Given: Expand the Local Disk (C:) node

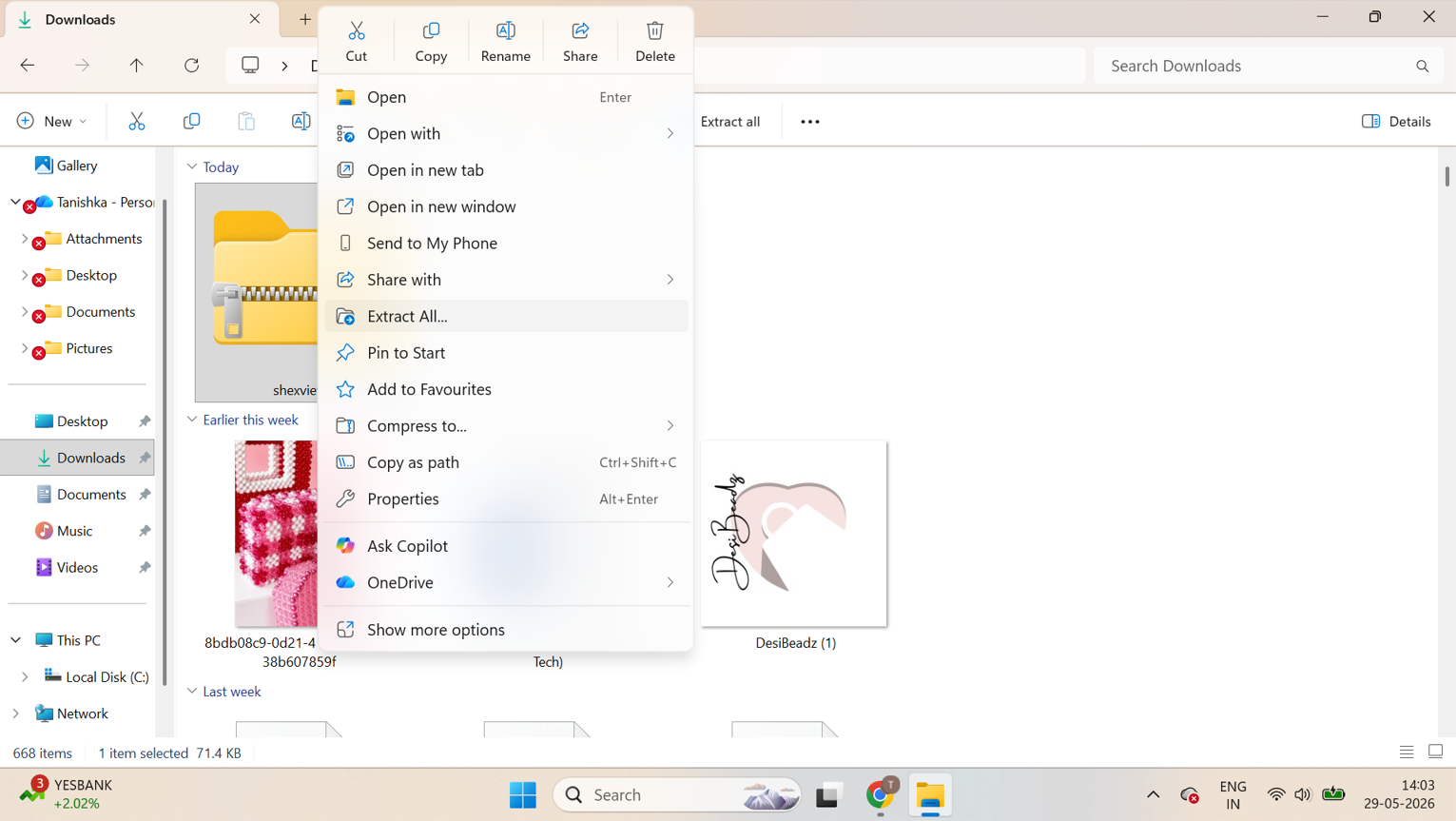Looking at the screenshot, I should click(x=24, y=676).
